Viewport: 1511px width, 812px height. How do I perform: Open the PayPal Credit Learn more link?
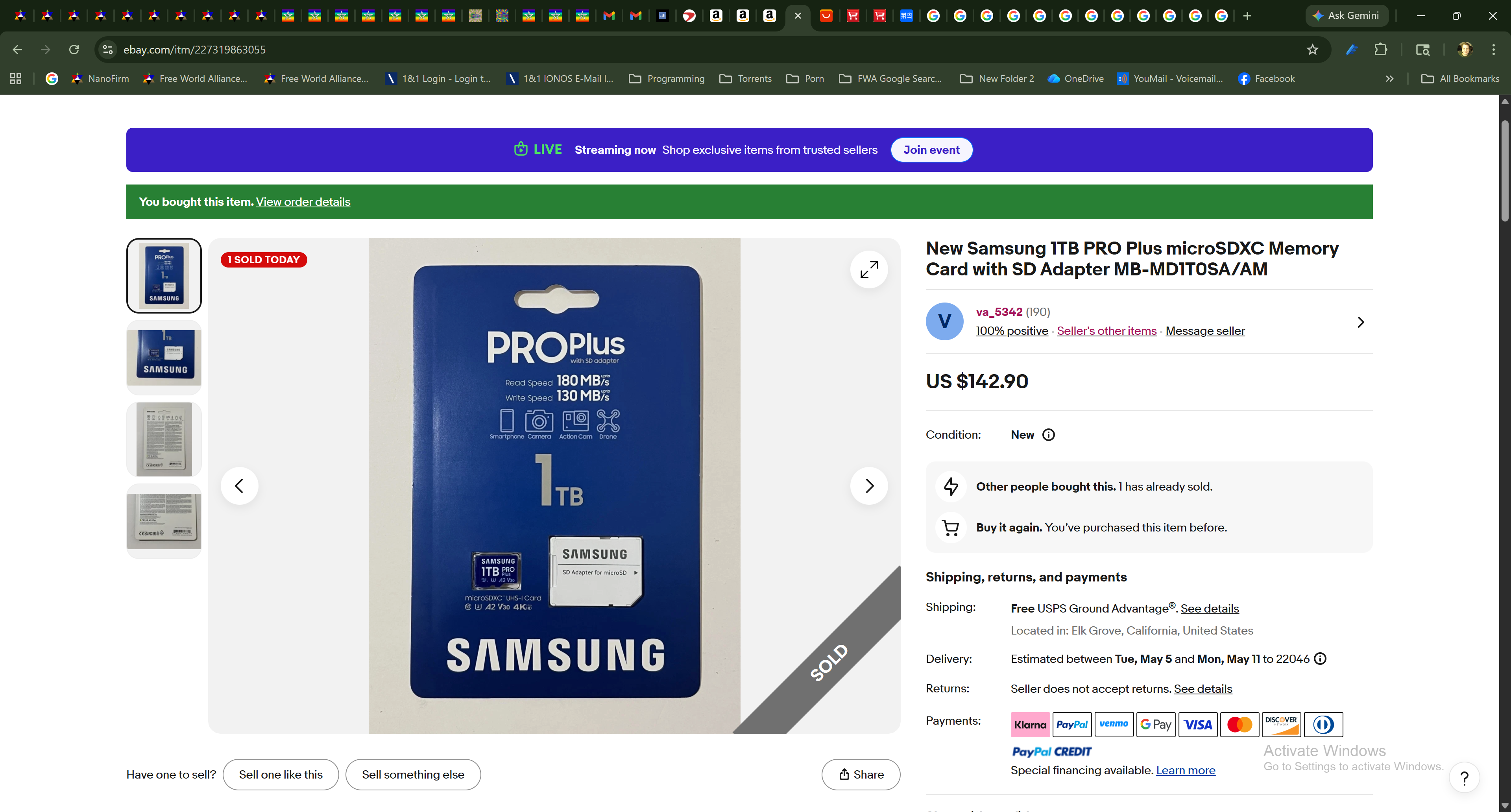click(1186, 770)
